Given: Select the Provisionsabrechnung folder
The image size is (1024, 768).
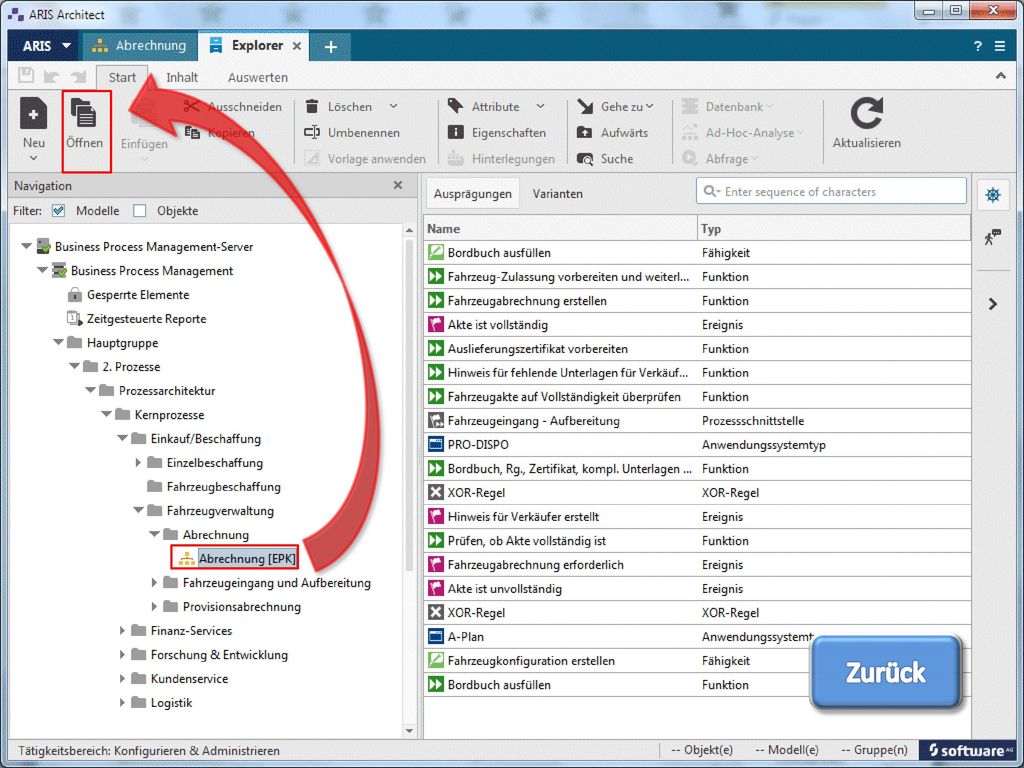Looking at the screenshot, I should coord(242,607).
